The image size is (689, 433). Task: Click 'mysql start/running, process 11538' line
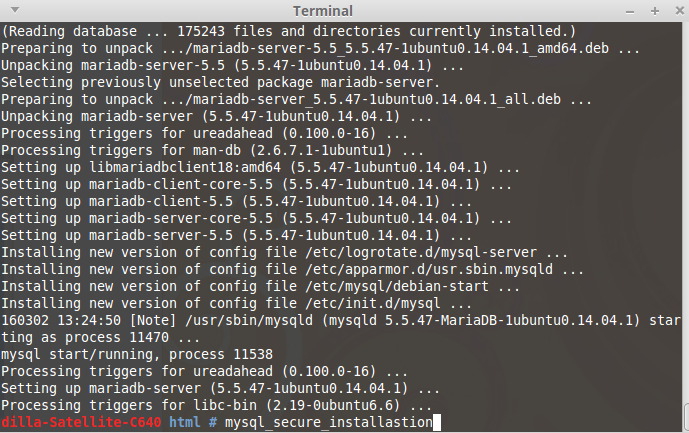tap(134, 354)
